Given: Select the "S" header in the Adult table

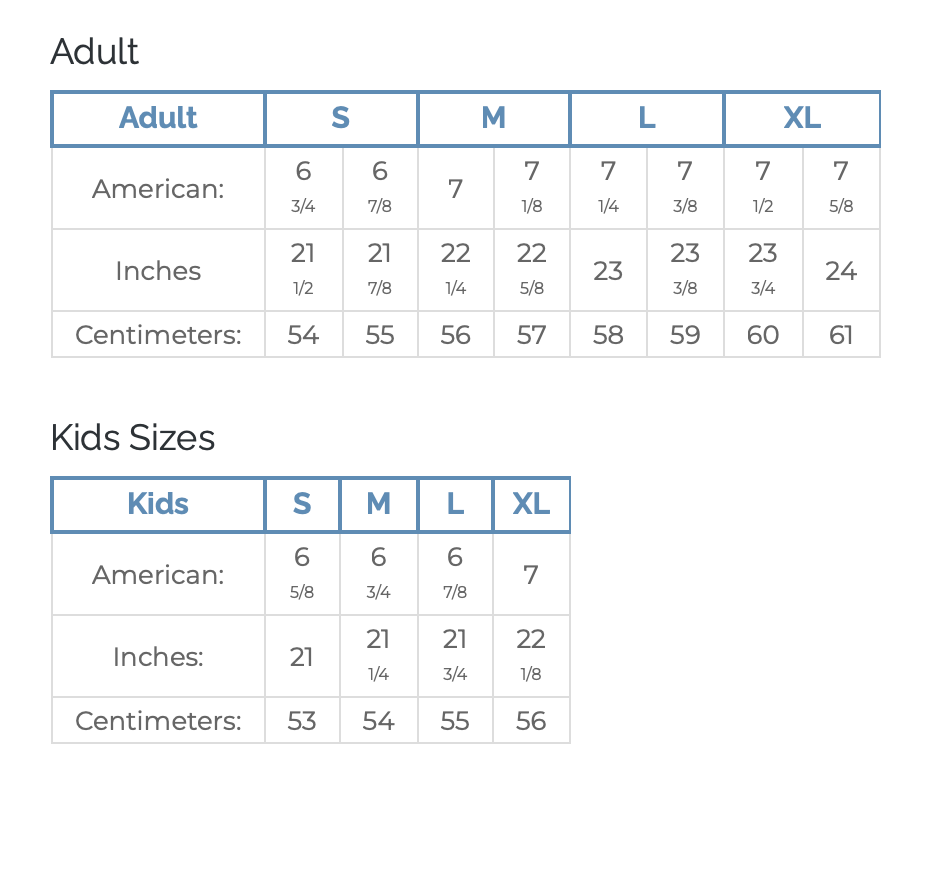Looking at the screenshot, I should point(341,118).
